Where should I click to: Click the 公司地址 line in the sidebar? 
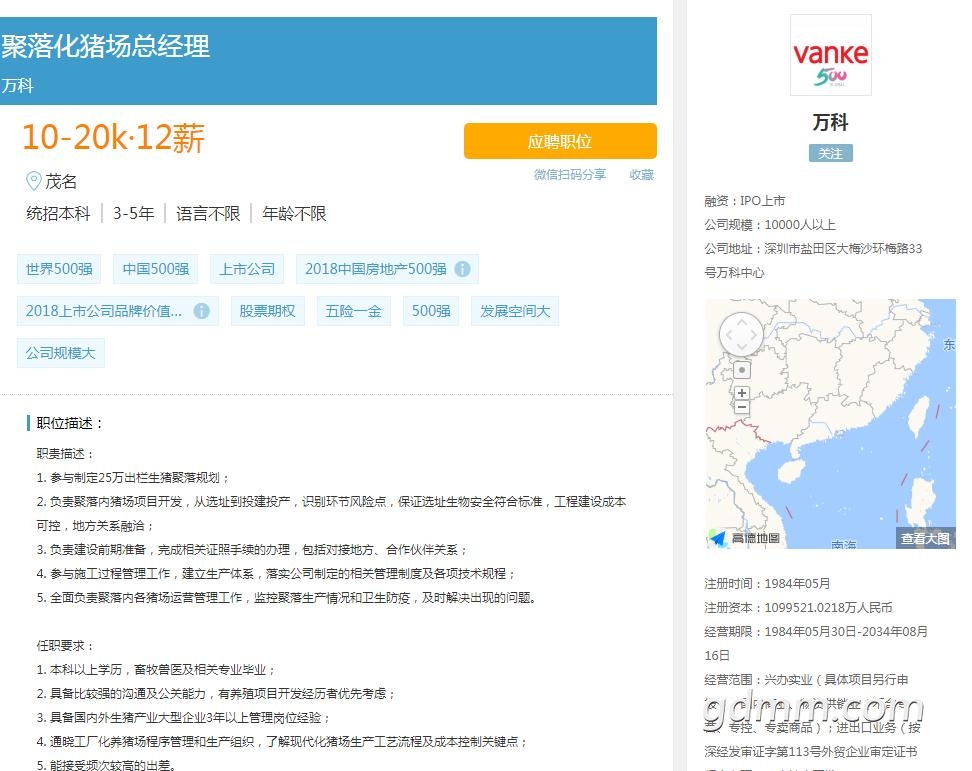(813, 260)
